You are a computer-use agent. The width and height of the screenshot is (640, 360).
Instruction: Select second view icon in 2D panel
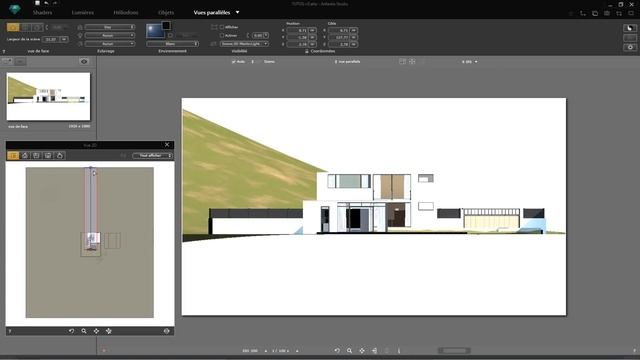click(25, 156)
